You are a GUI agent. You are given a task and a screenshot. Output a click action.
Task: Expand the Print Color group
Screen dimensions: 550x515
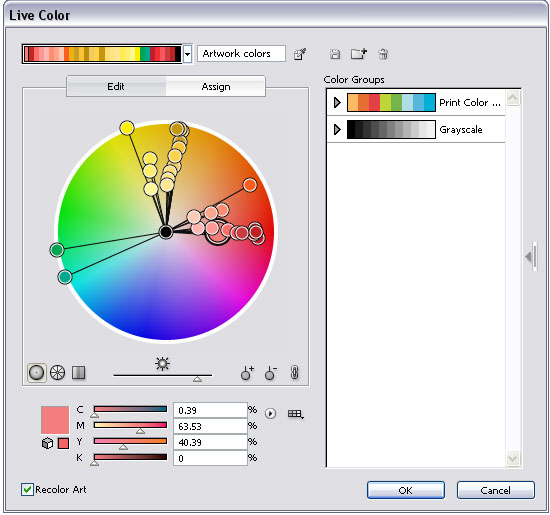pyautogui.click(x=337, y=102)
